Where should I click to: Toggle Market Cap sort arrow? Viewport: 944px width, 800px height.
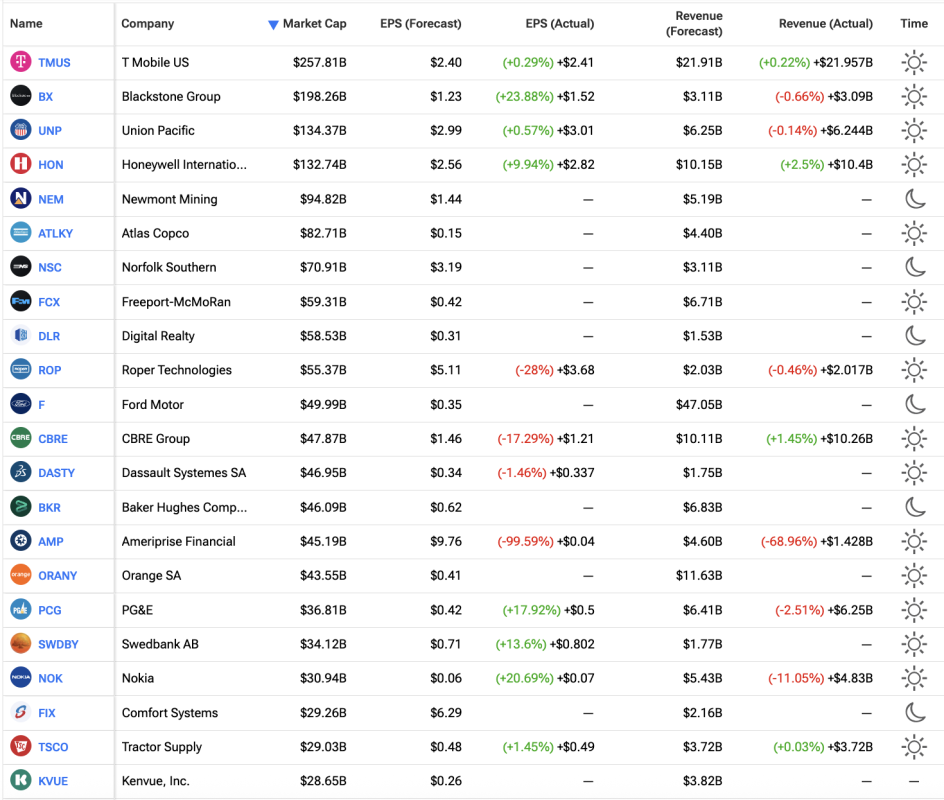273,24
